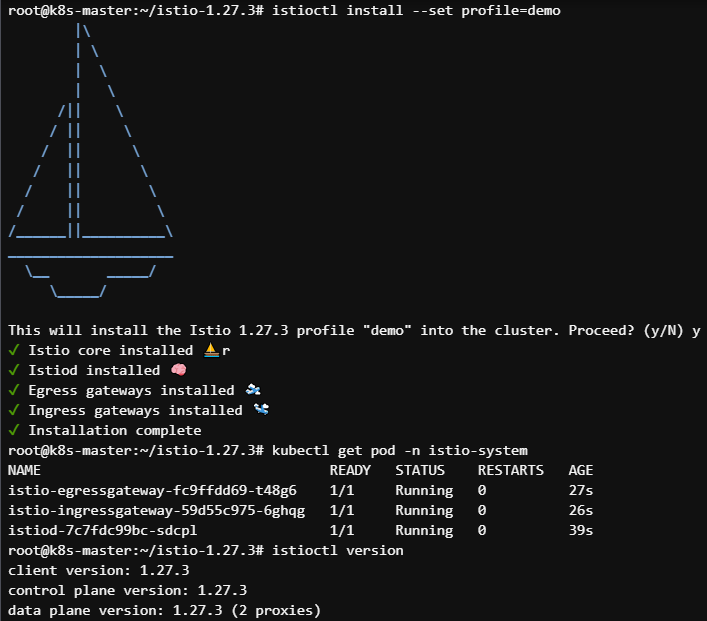Screen dimensions: 707x621
Task: Click pod name 'istiod-7c7fdc99bc-sdcpl'
Action: coord(103,530)
